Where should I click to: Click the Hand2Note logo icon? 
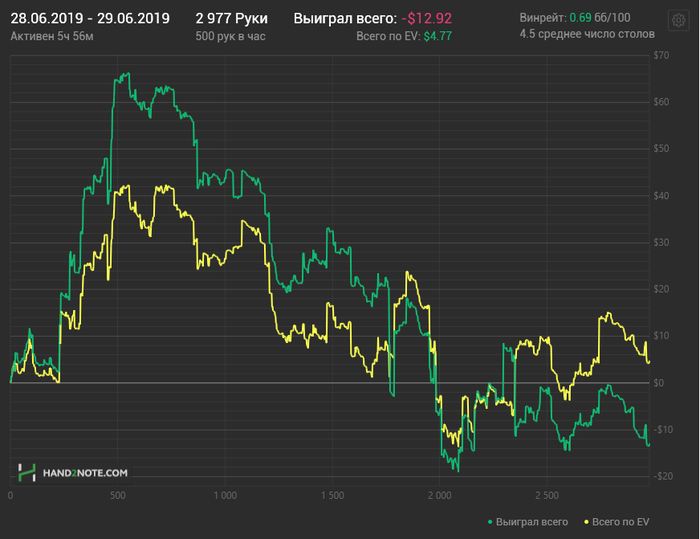[x=28, y=472]
